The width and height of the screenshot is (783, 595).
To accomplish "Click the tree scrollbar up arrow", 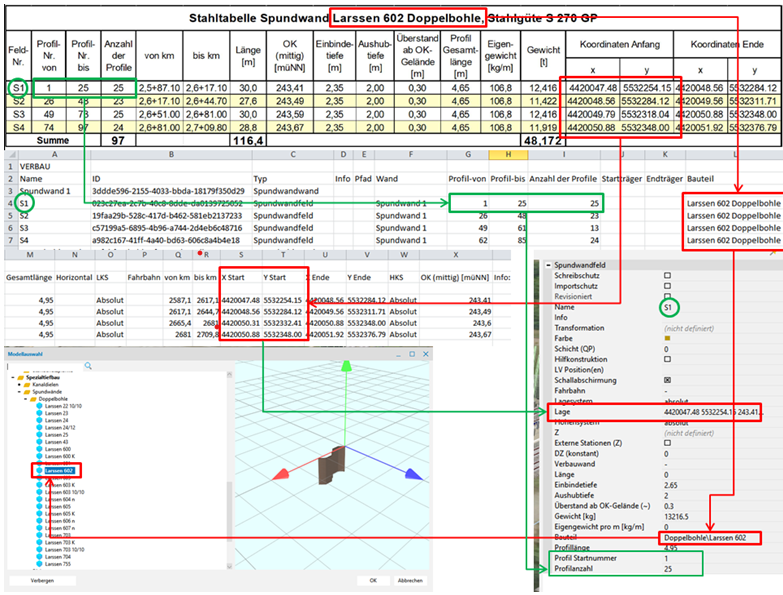I will [x=229, y=374].
